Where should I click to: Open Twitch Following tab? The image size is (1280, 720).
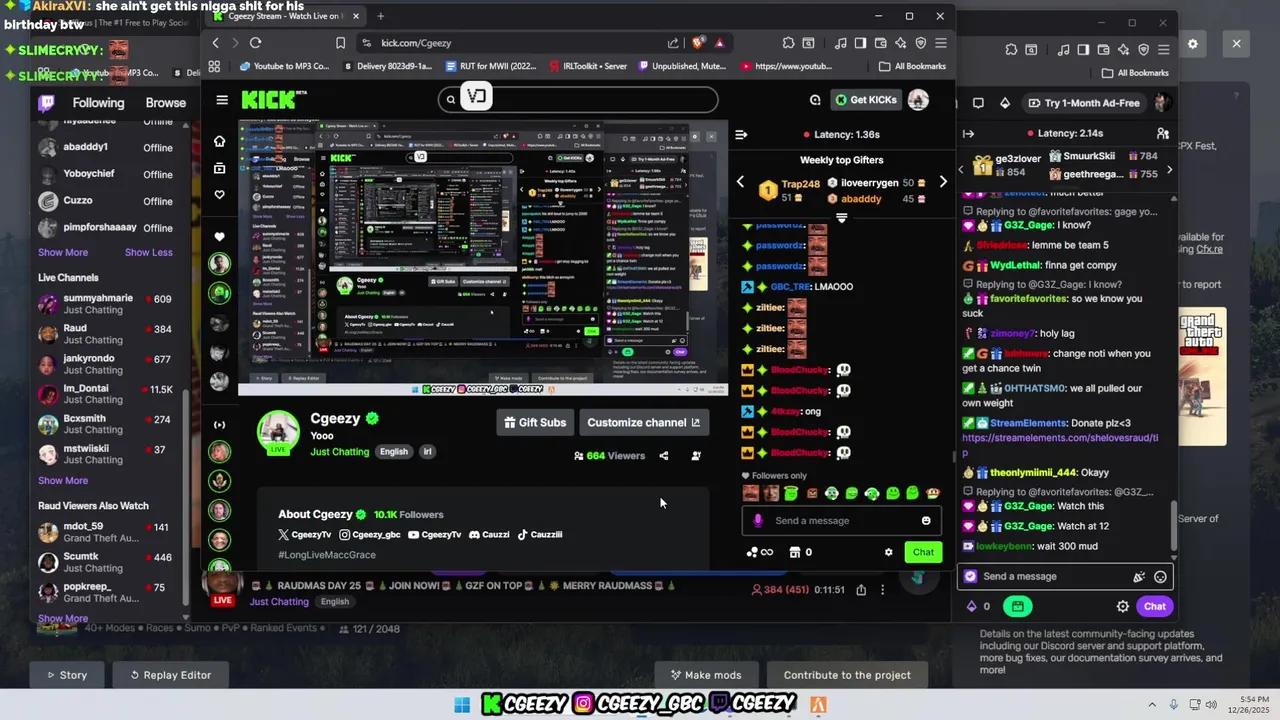[98, 103]
